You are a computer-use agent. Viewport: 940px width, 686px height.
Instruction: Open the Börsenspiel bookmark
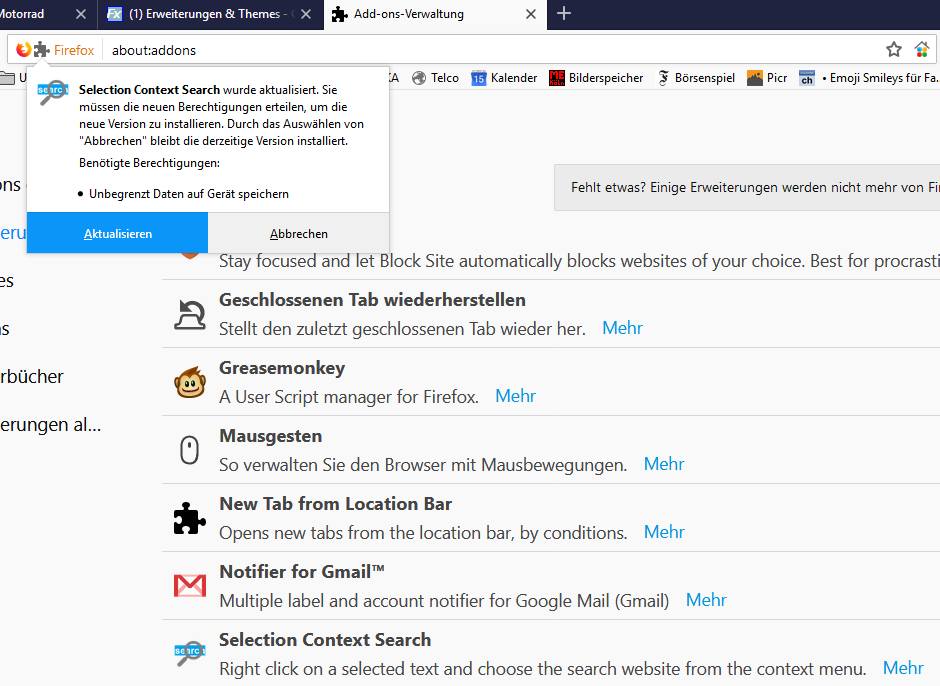pos(697,78)
